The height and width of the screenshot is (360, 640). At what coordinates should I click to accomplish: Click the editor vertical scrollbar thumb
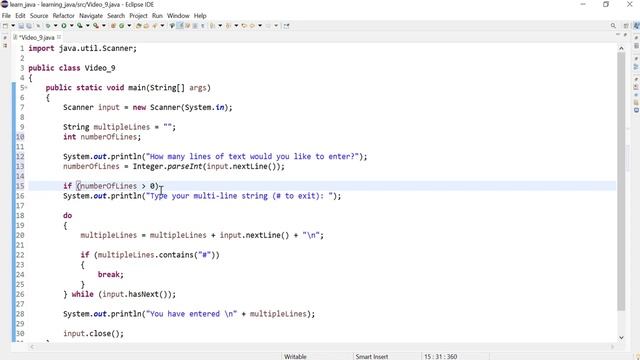621,182
